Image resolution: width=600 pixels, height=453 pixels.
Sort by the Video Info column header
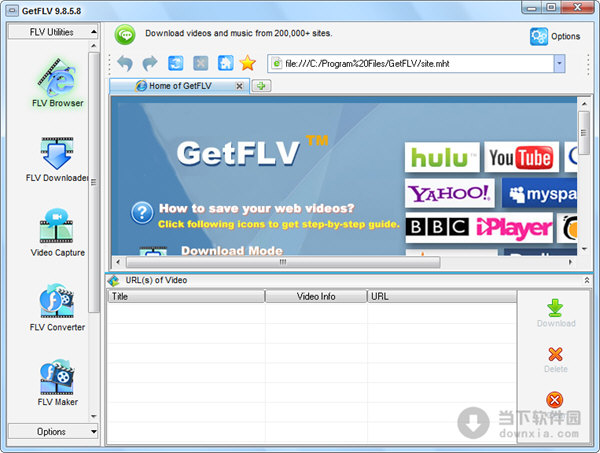pos(316,296)
